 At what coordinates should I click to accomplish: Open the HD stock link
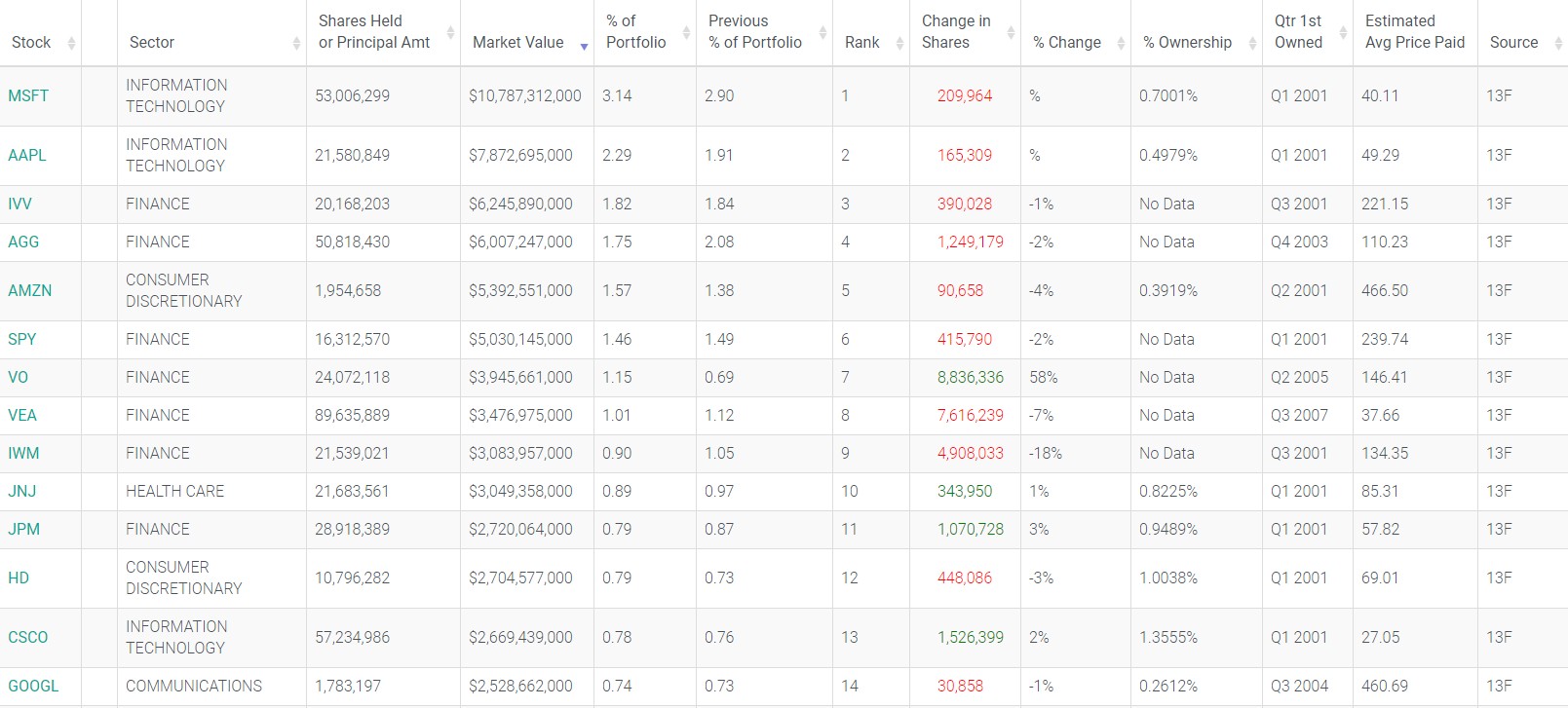point(19,578)
